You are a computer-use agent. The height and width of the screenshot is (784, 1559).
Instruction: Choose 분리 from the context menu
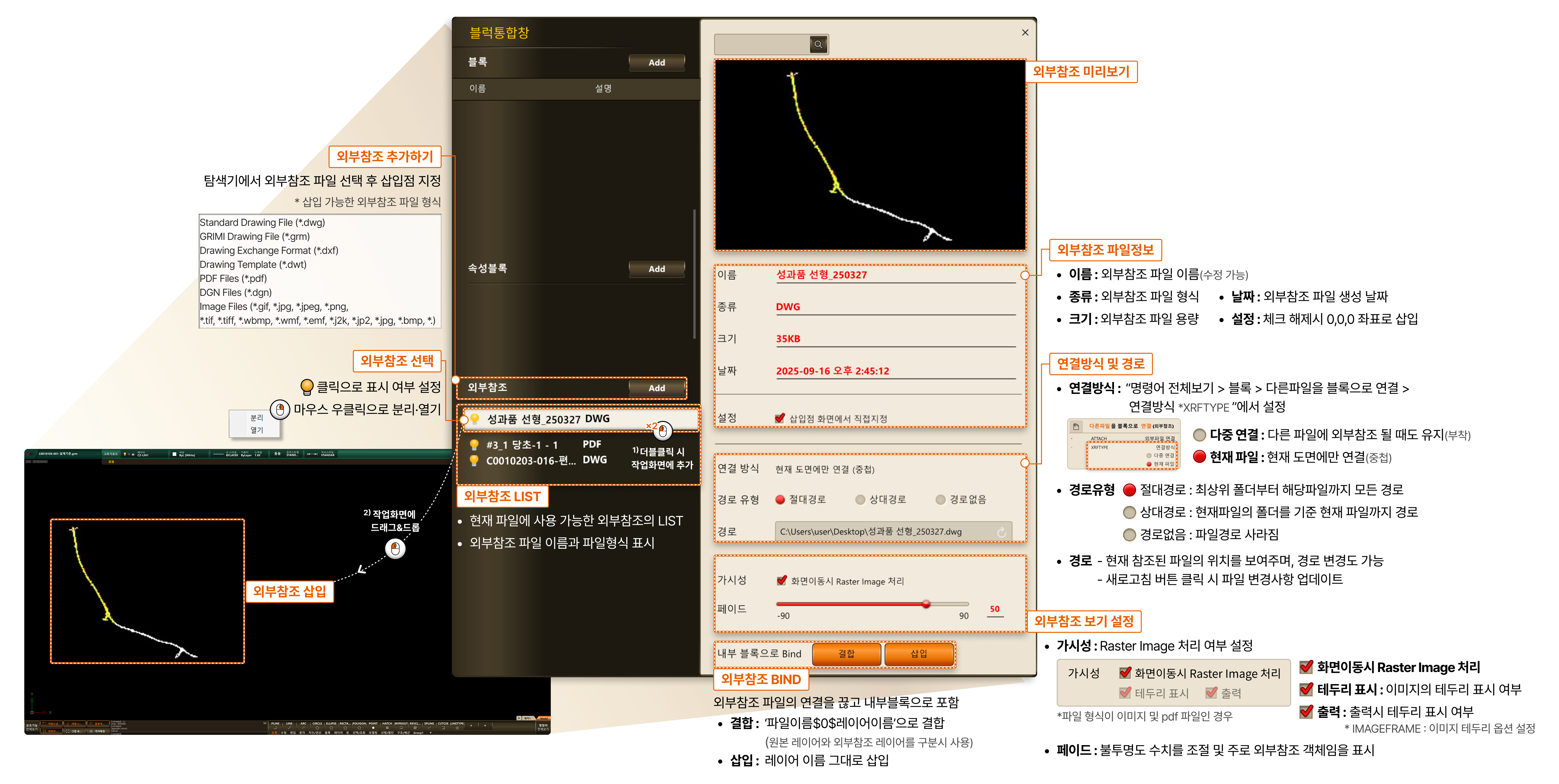click(257, 418)
